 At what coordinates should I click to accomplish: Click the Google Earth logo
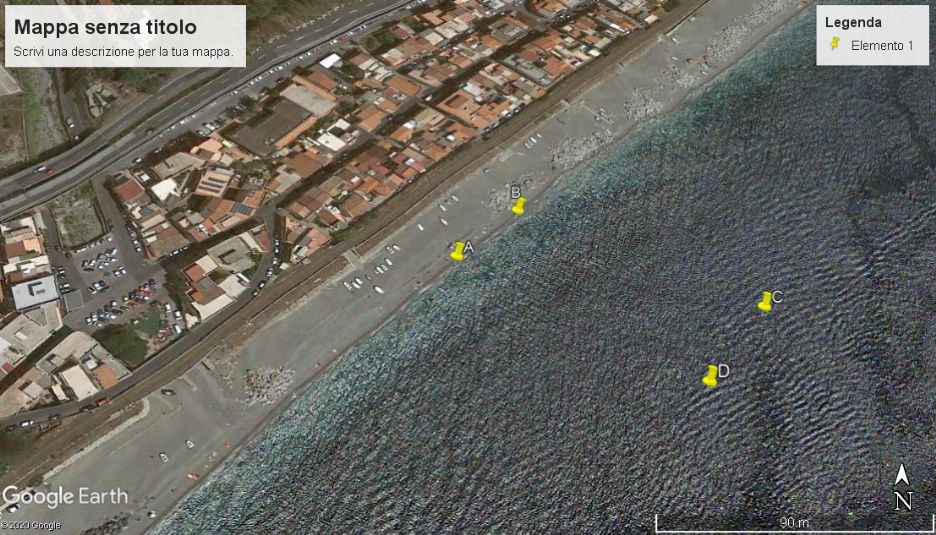65,496
